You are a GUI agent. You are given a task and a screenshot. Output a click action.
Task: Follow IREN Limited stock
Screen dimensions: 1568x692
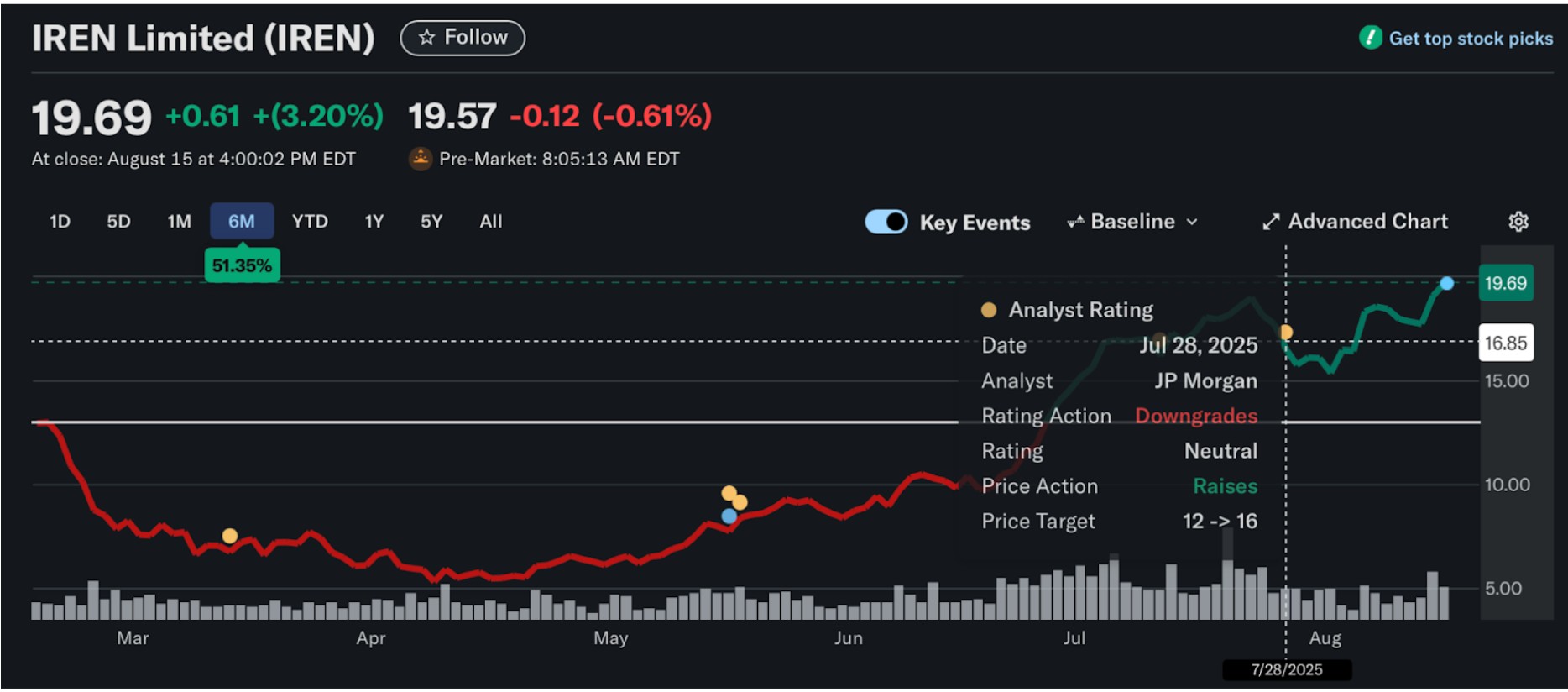tap(463, 38)
